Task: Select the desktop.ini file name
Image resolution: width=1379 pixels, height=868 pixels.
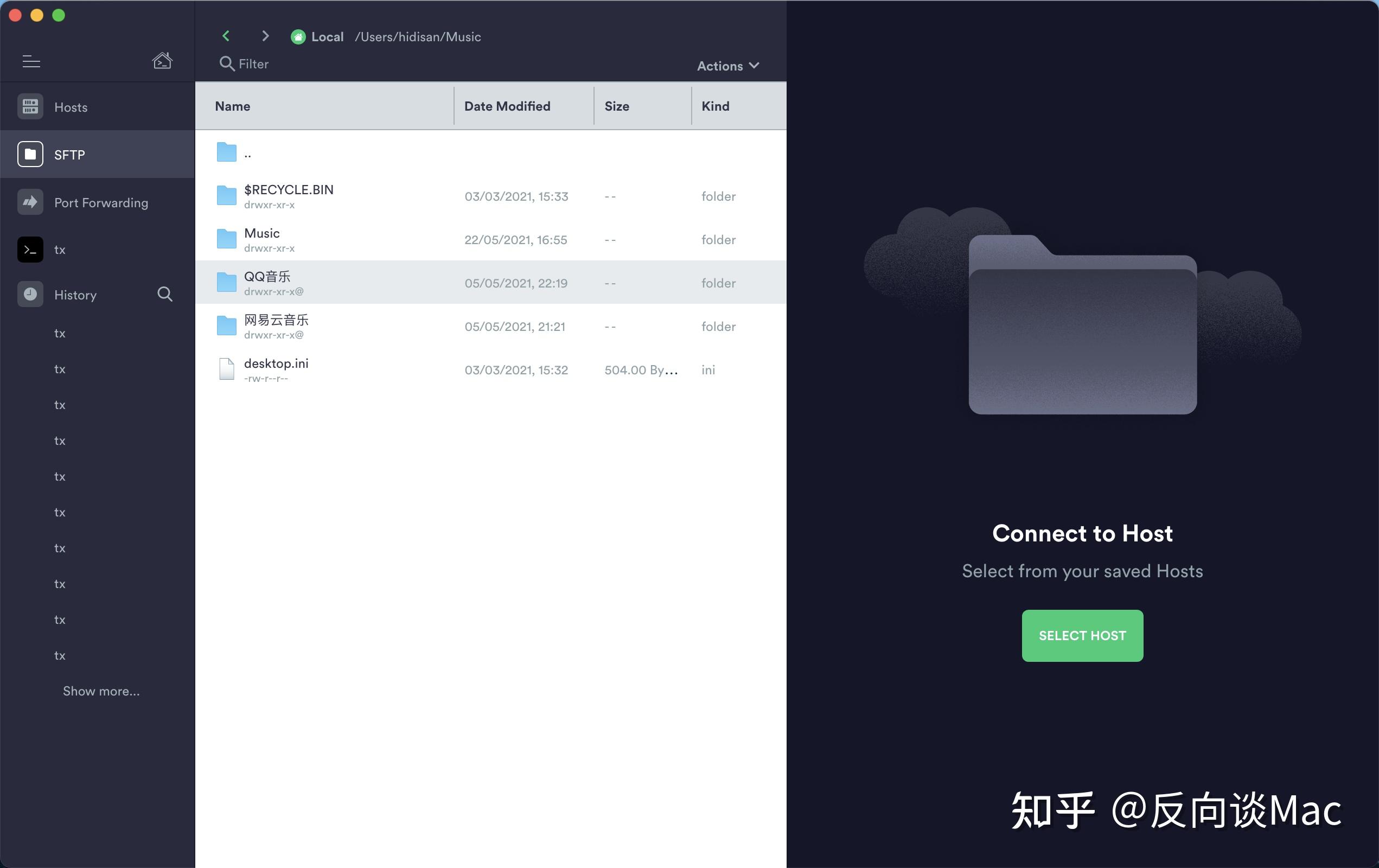Action: 276,363
